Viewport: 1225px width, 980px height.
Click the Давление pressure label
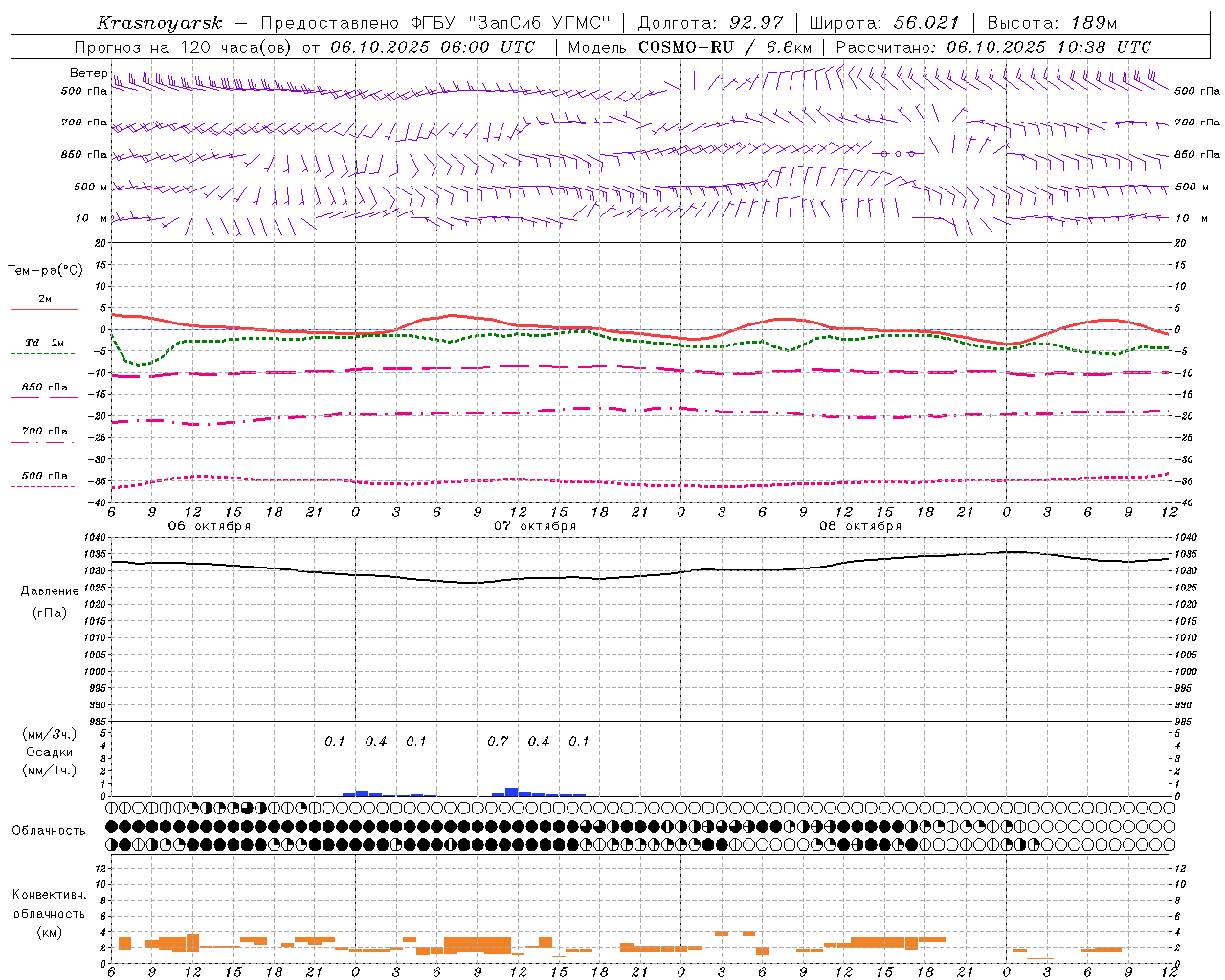[50, 591]
